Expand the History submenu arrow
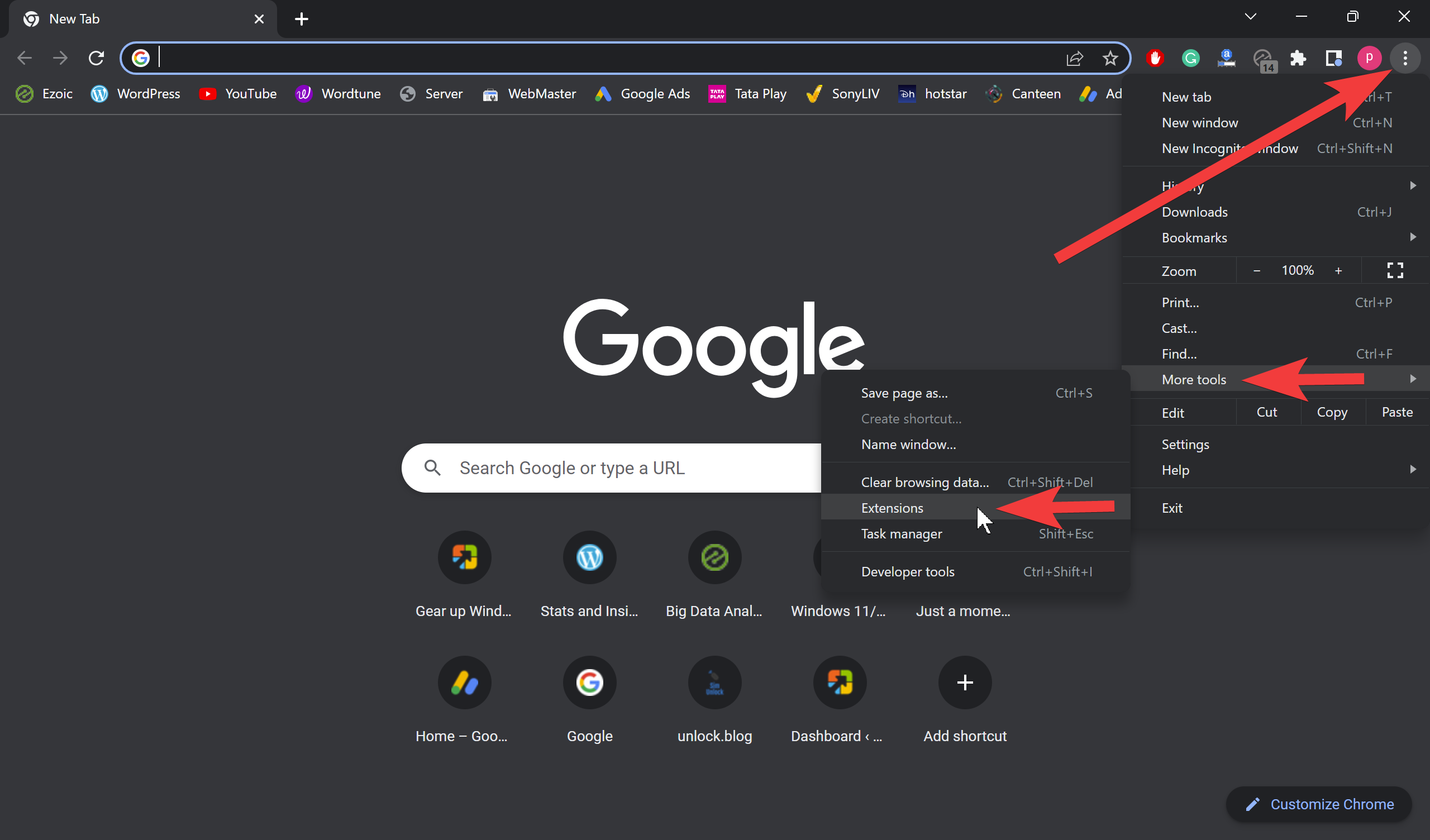 click(x=1413, y=185)
